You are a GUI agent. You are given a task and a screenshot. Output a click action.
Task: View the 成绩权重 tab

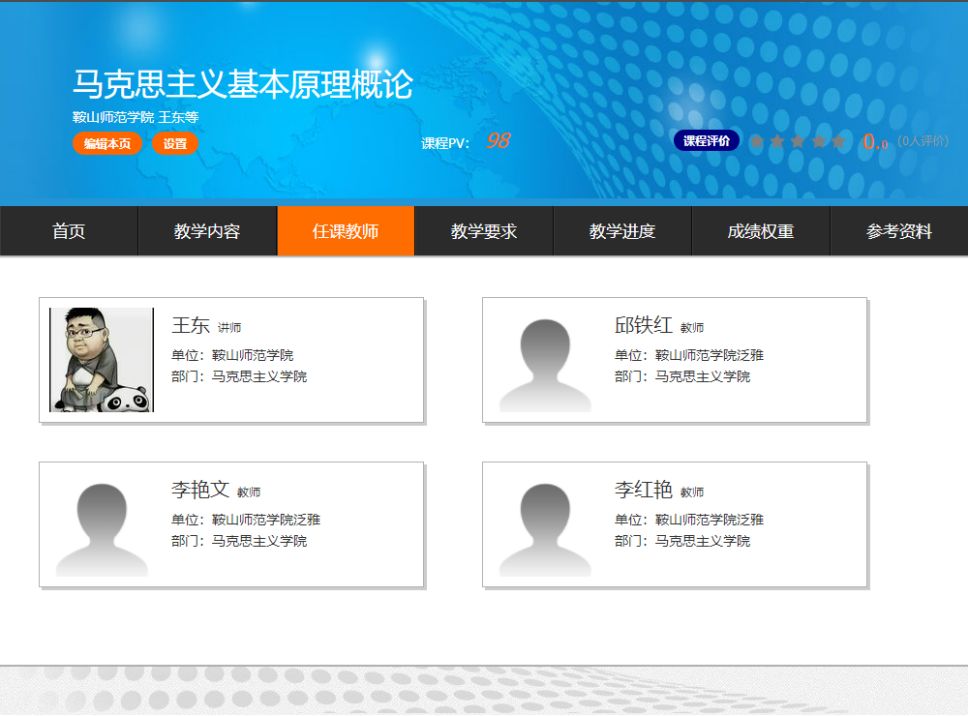760,231
